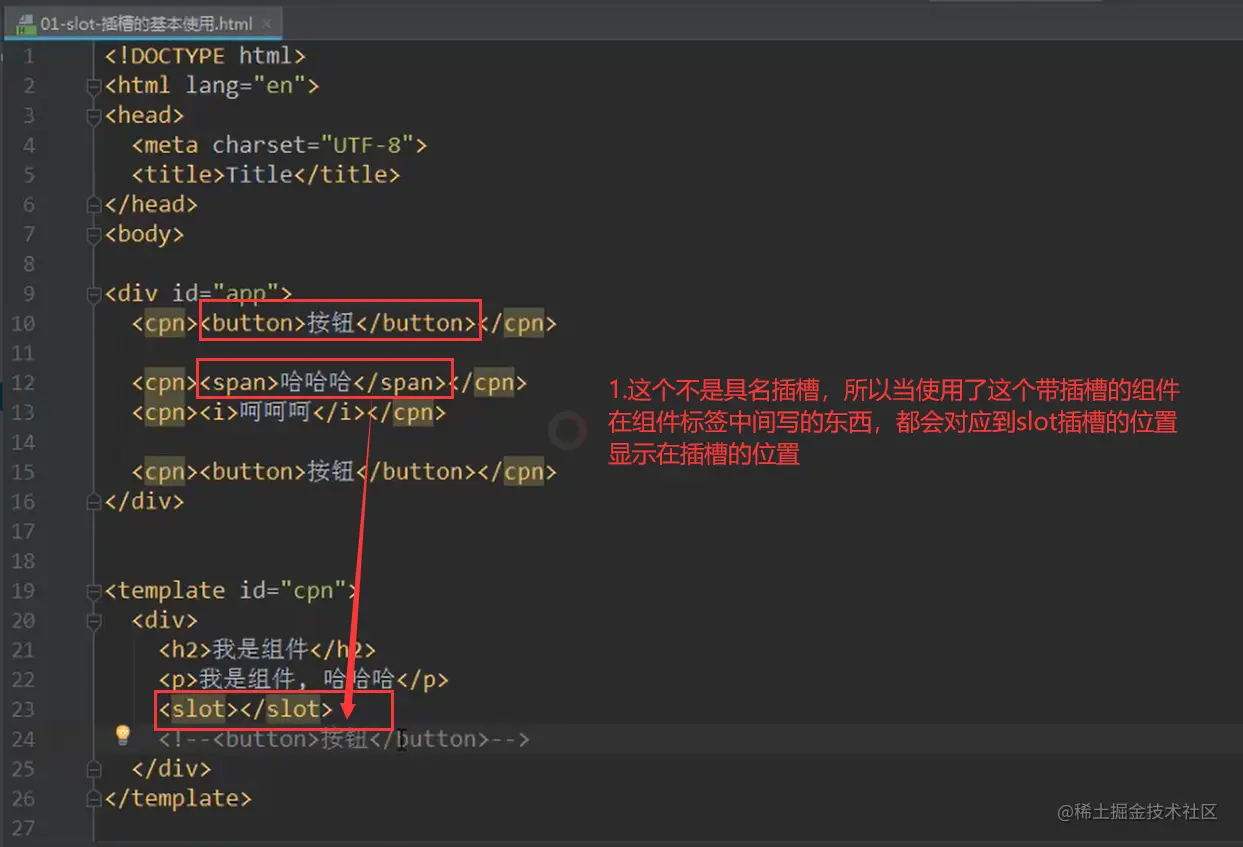
Task: Click line number 1 in the gutter
Action: click(29, 56)
